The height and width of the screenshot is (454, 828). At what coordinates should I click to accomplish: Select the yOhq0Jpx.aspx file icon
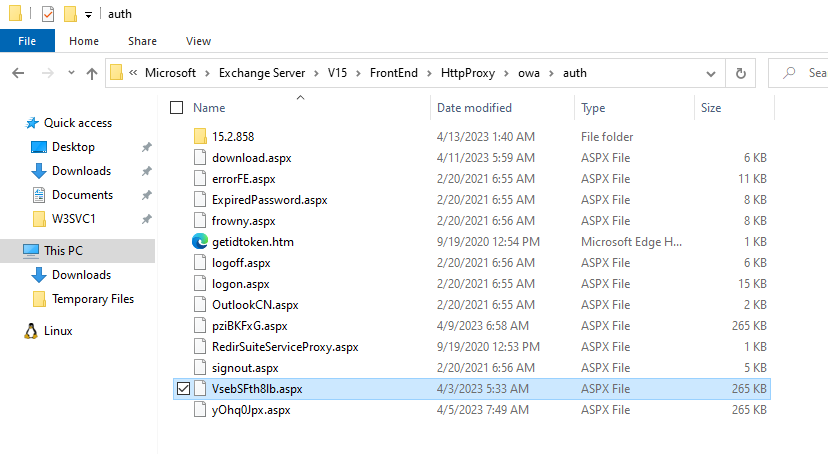pos(200,410)
